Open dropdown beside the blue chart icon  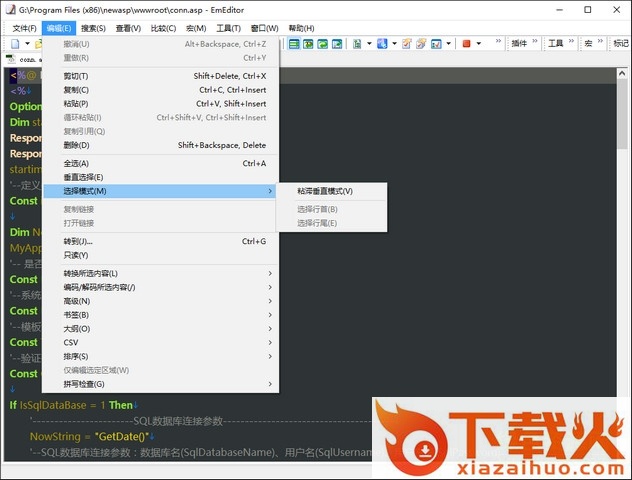[x=448, y=44]
